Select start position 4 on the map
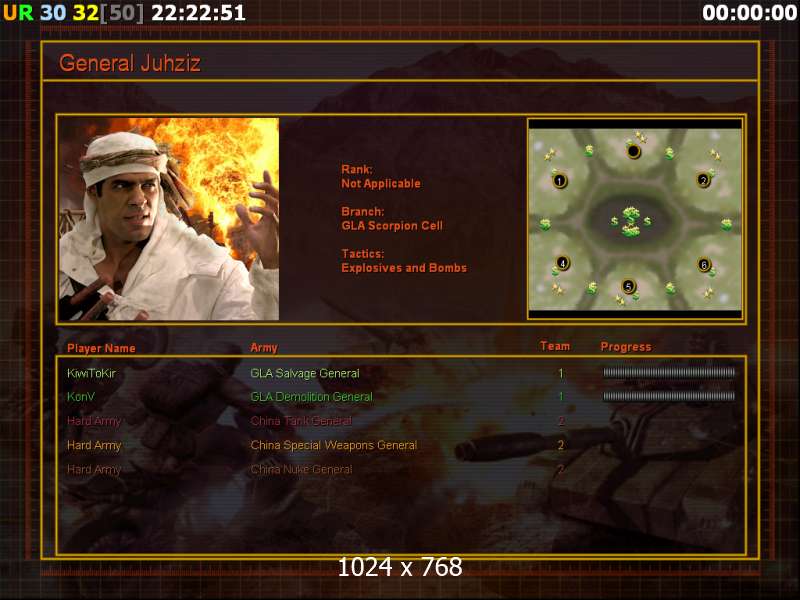800x600 pixels. (x=562, y=263)
